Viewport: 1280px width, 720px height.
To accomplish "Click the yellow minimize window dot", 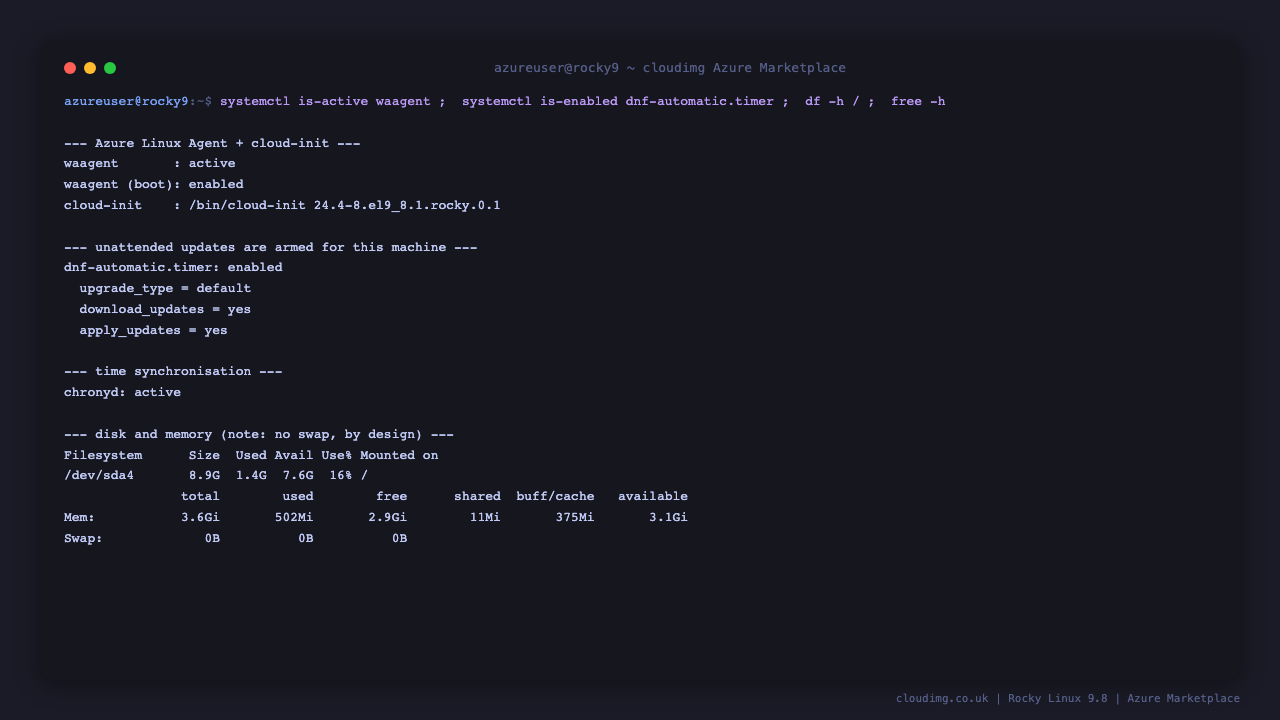I will [x=90, y=68].
